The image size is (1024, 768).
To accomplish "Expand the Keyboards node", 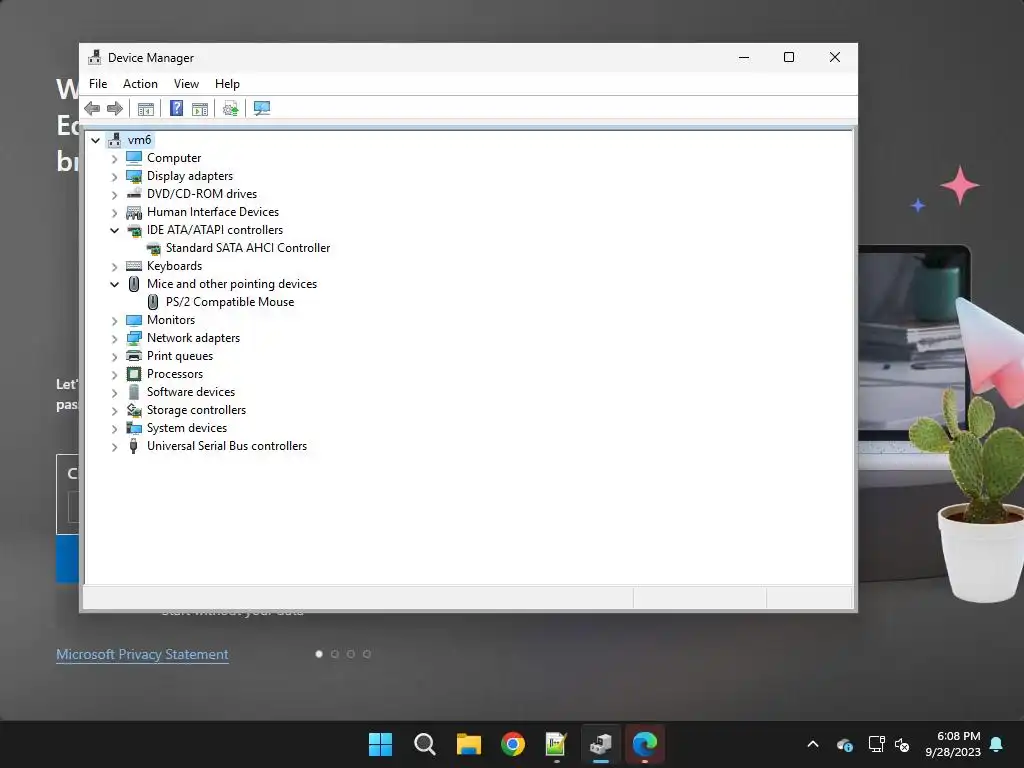I will [114, 266].
